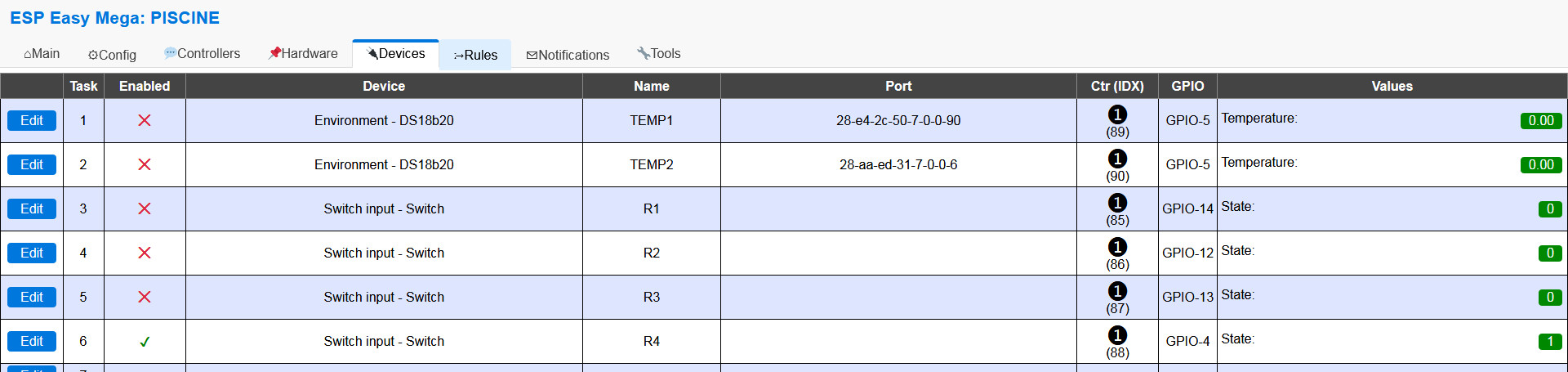This screenshot has width=1568, height=372.
Task: Open the Rules tab
Action: coord(475,55)
